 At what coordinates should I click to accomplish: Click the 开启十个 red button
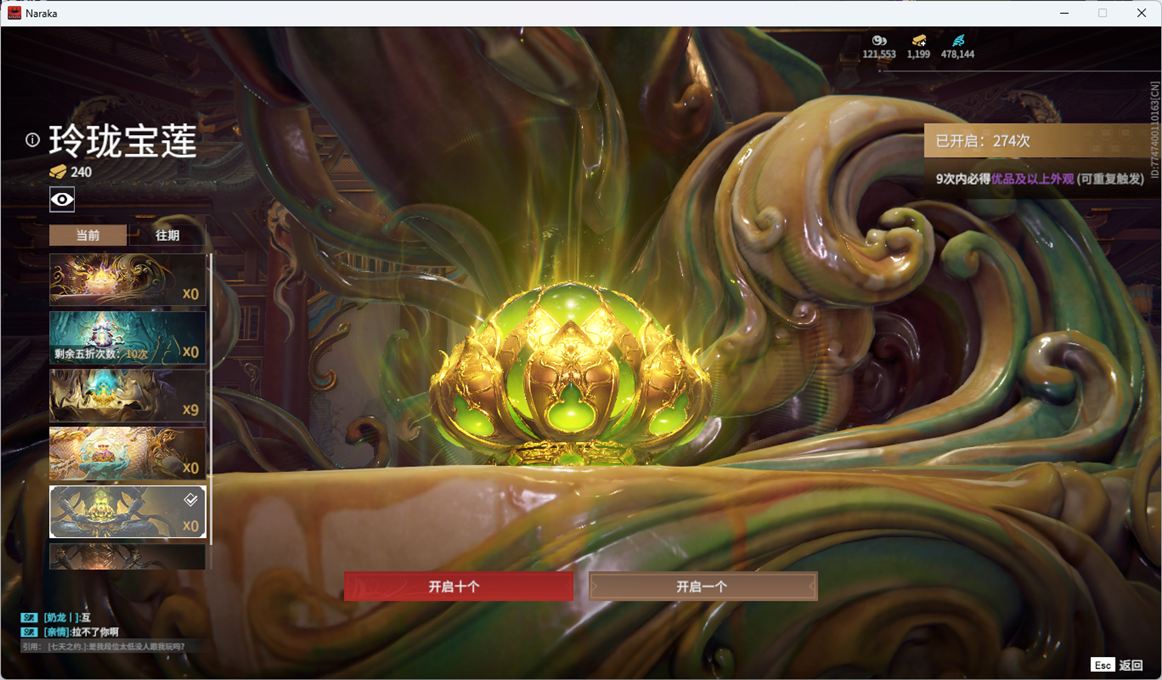[x=458, y=586]
